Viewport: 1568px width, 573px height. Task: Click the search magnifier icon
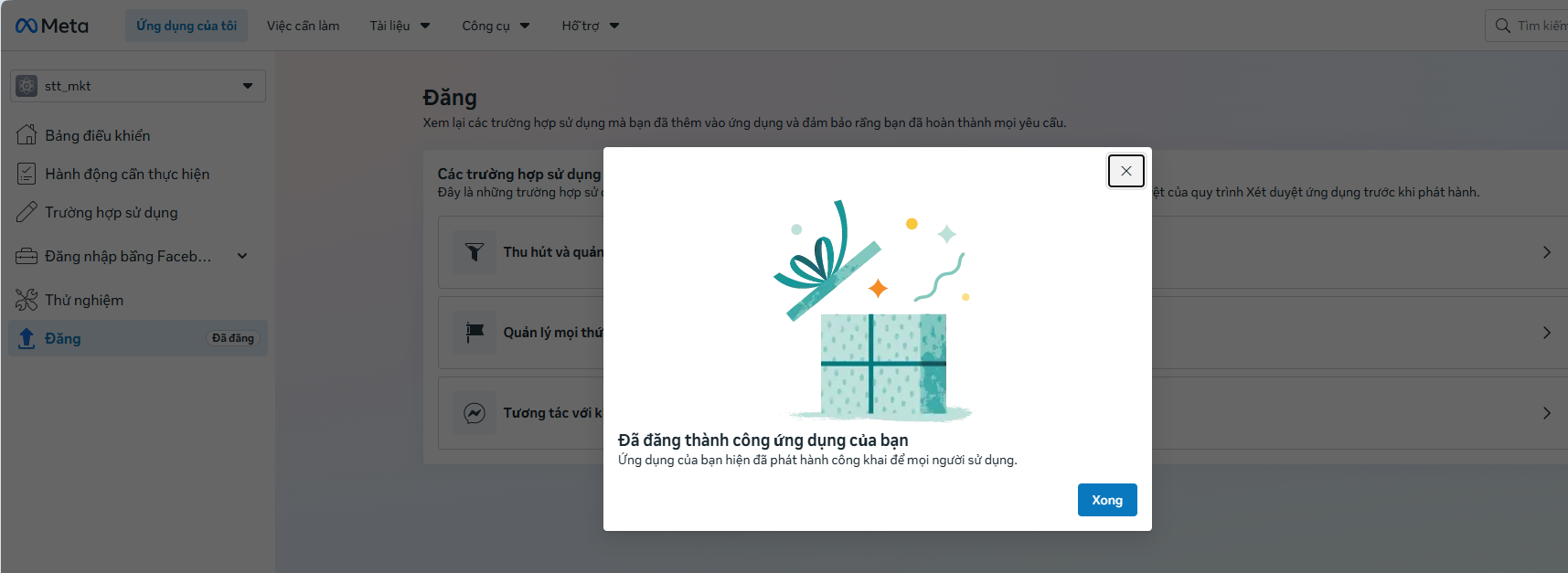pos(1502,26)
